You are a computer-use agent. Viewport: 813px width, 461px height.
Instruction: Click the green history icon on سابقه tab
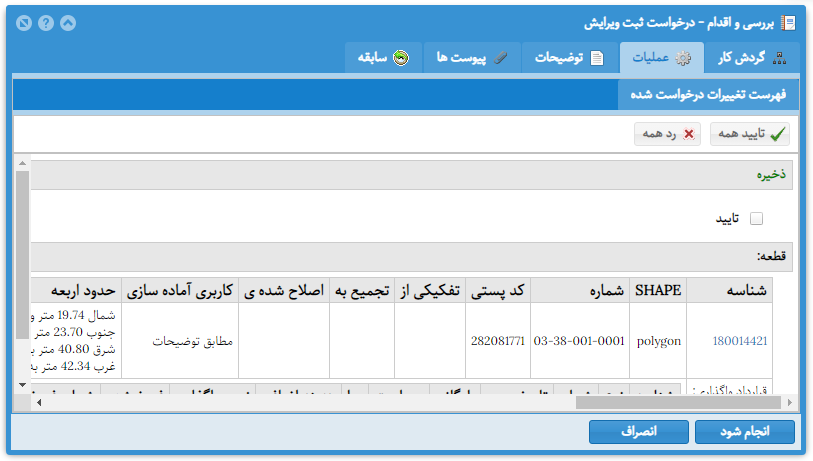pyautogui.click(x=401, y=58)
